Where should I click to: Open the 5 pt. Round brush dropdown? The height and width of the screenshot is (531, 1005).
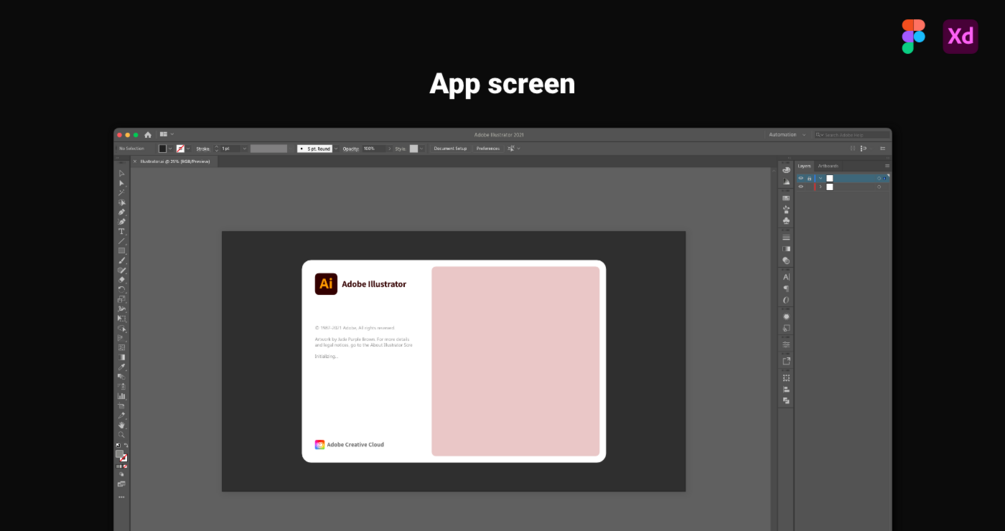coord(335,149)
